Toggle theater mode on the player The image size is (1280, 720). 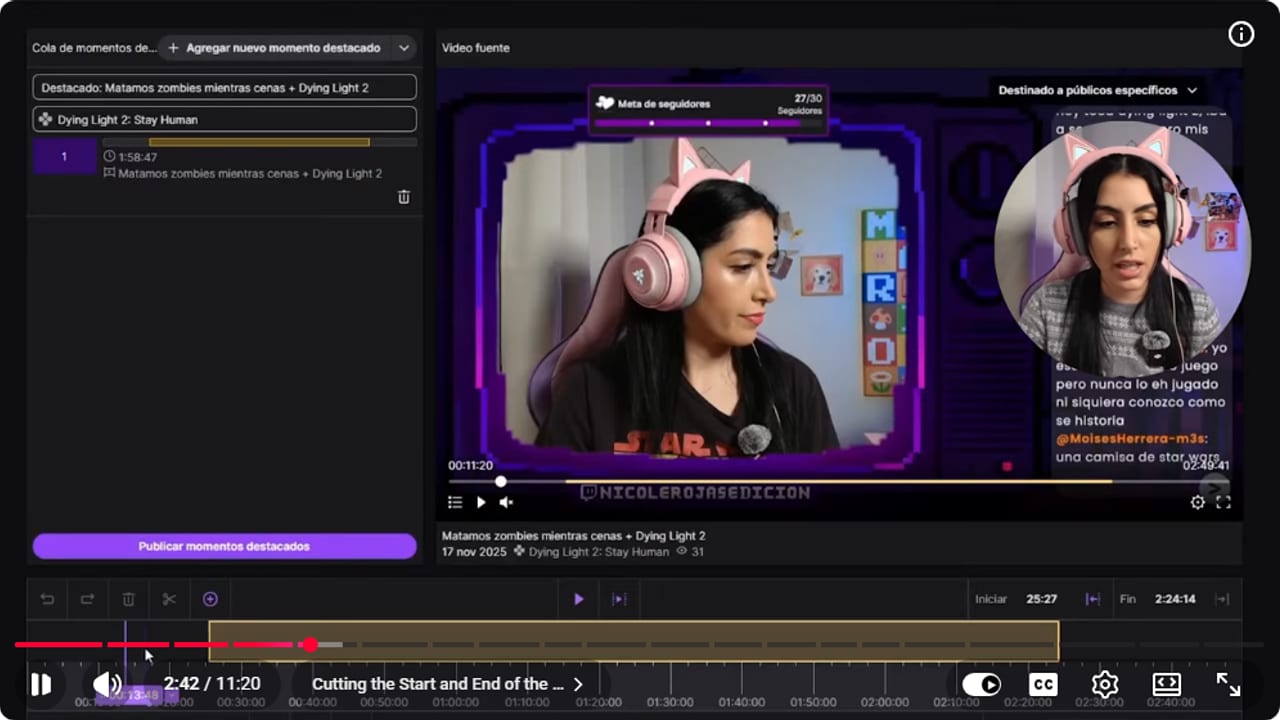point(1167,684)
